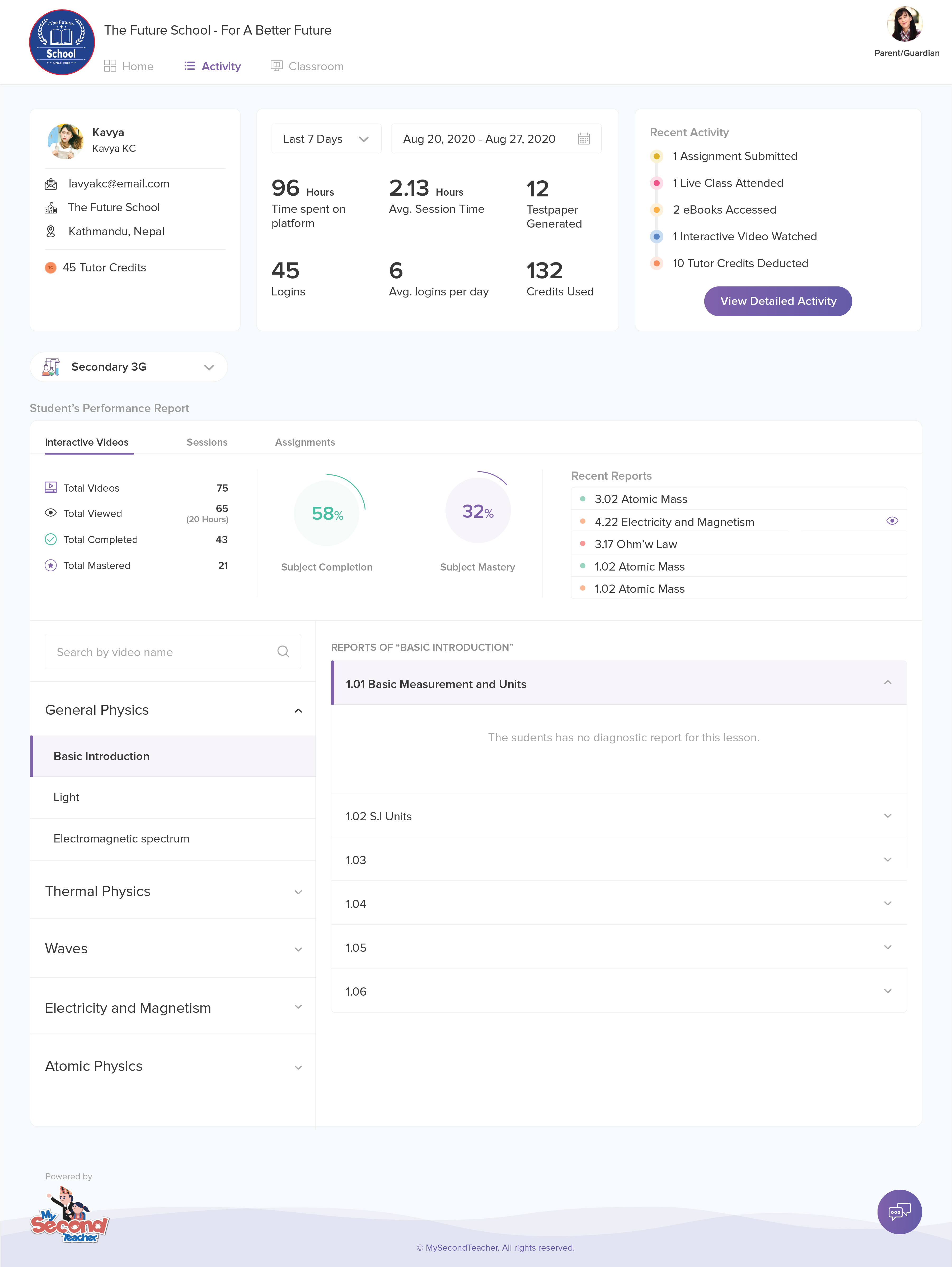Screen dimensions: 952x1267
Task: Click the Search by video name field
Action: point(173,652)
